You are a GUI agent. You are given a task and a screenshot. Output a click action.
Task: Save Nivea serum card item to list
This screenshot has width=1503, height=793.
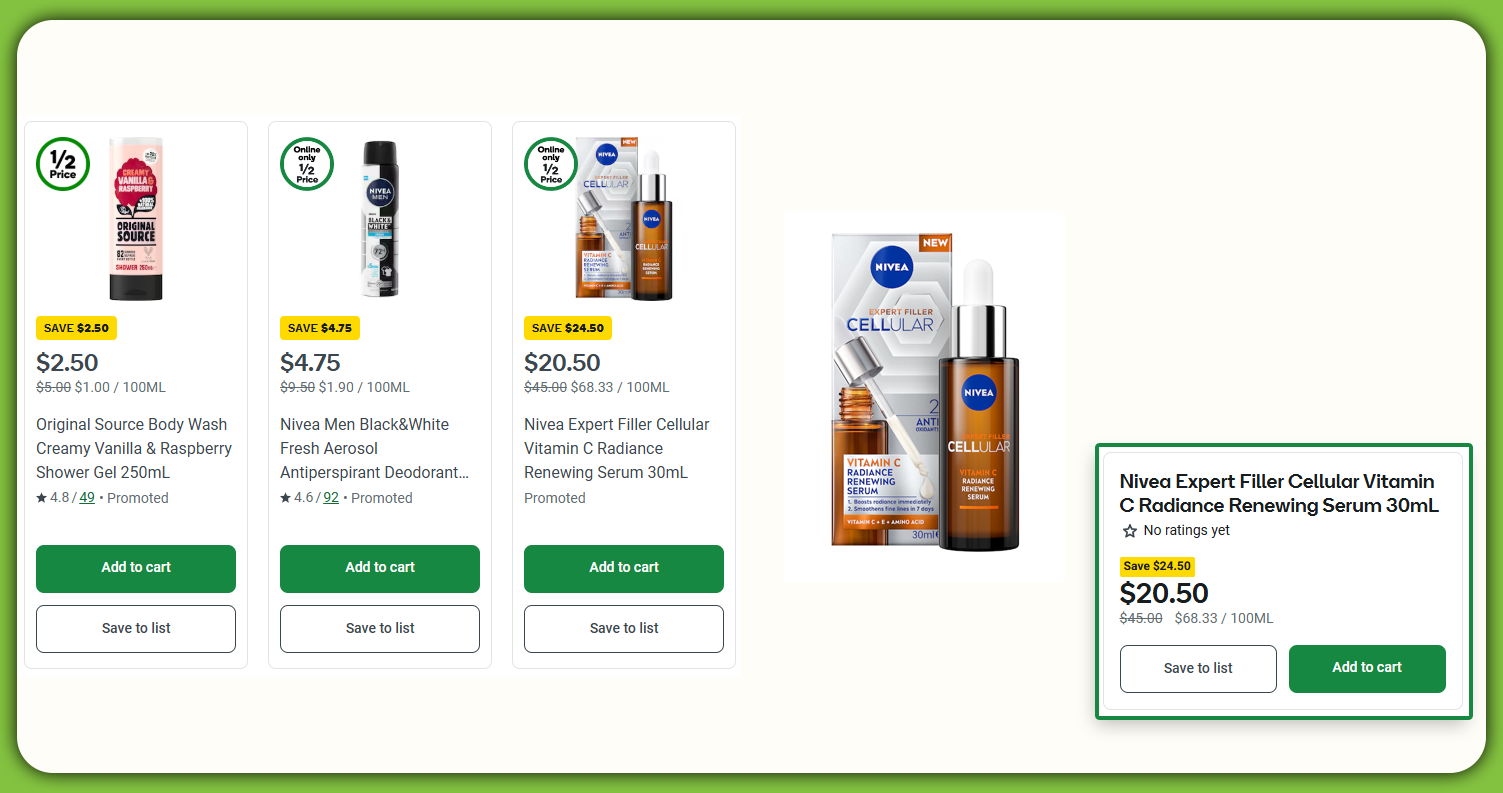[x=624, y=629]
